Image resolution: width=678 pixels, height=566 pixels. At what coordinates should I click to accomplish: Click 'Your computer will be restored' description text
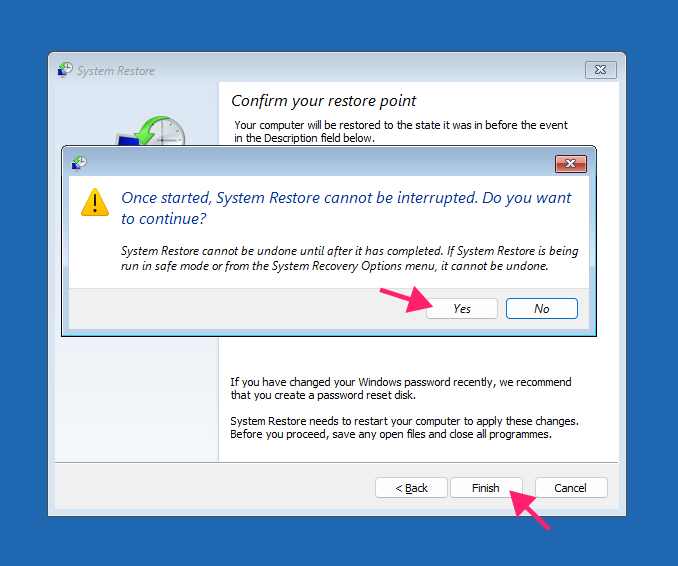pyautogui.click(x=401, y=131)
